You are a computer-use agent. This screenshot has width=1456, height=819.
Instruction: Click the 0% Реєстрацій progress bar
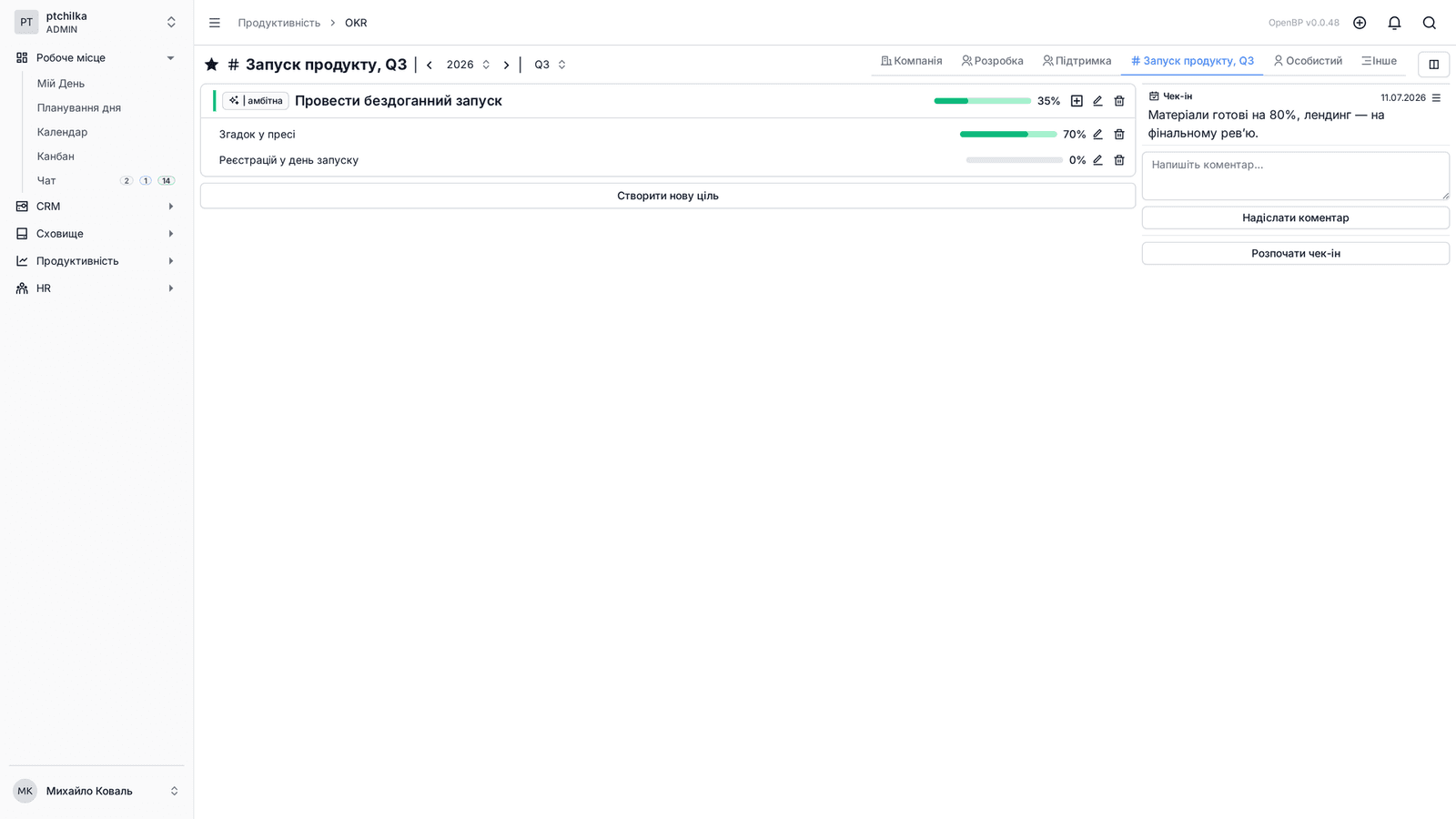click(1014, 160)
